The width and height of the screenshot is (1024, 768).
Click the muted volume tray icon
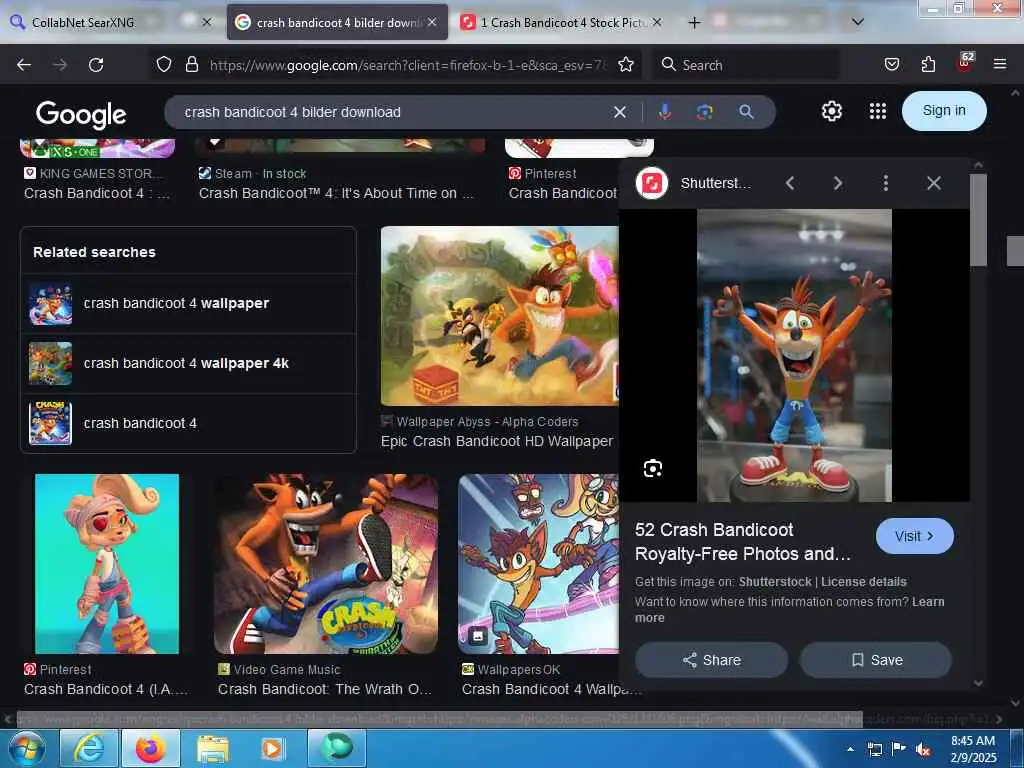923,749
